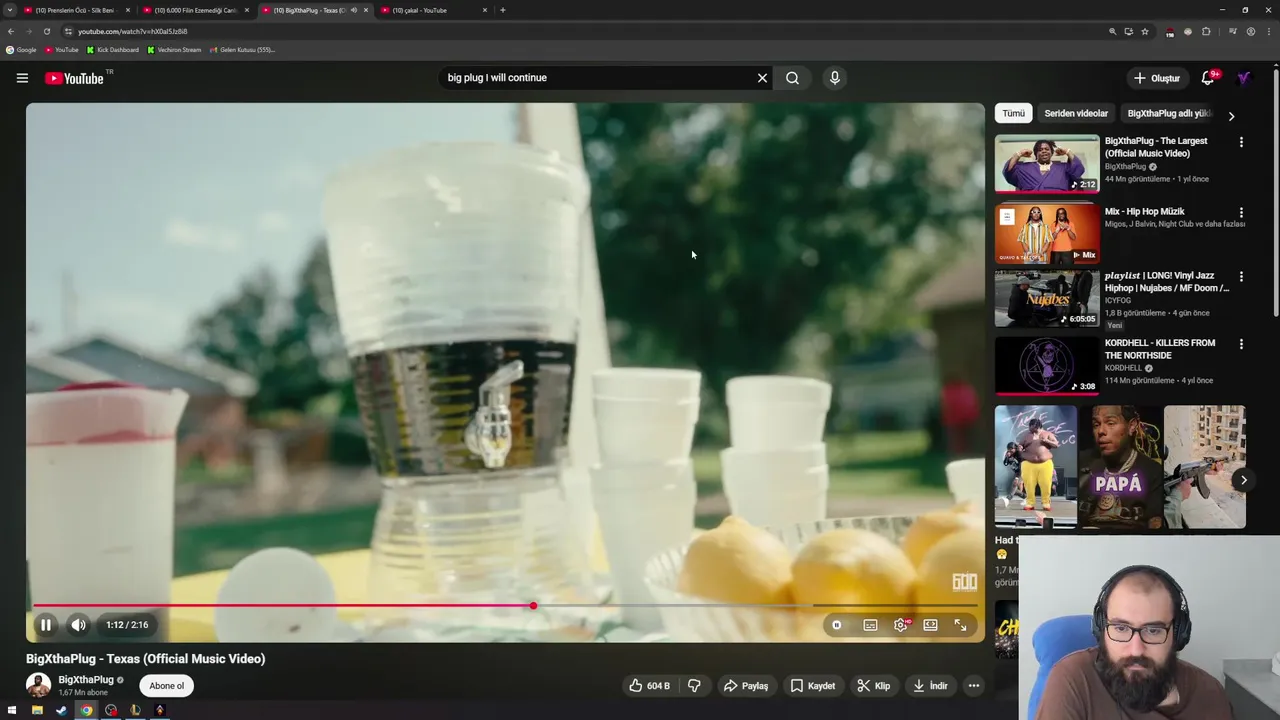Open the Nujabes playlist video thumbnail
The image size is (1280, 720).
(x=1047, y=298)
